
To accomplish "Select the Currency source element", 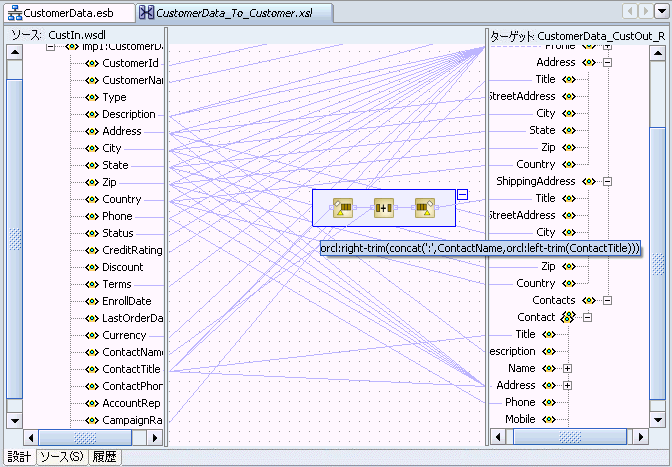I will (124, 335).
